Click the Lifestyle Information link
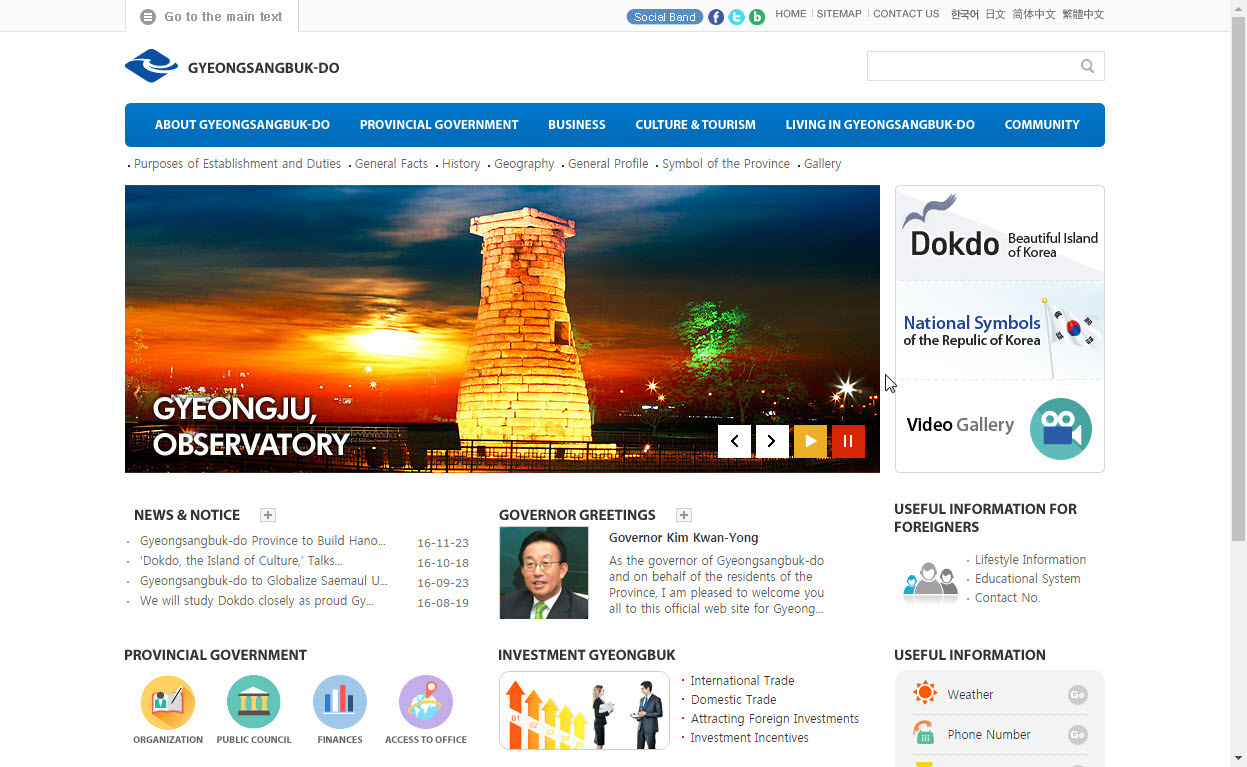 [x=1030, y=560]
